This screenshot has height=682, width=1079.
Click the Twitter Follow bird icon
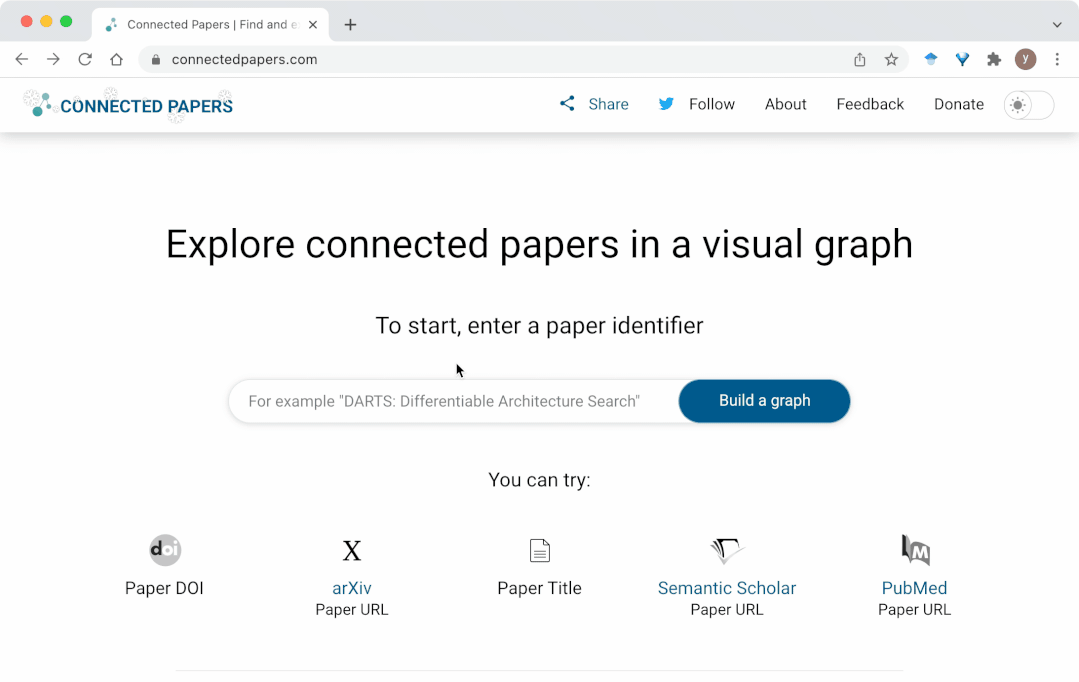point(666,104)
